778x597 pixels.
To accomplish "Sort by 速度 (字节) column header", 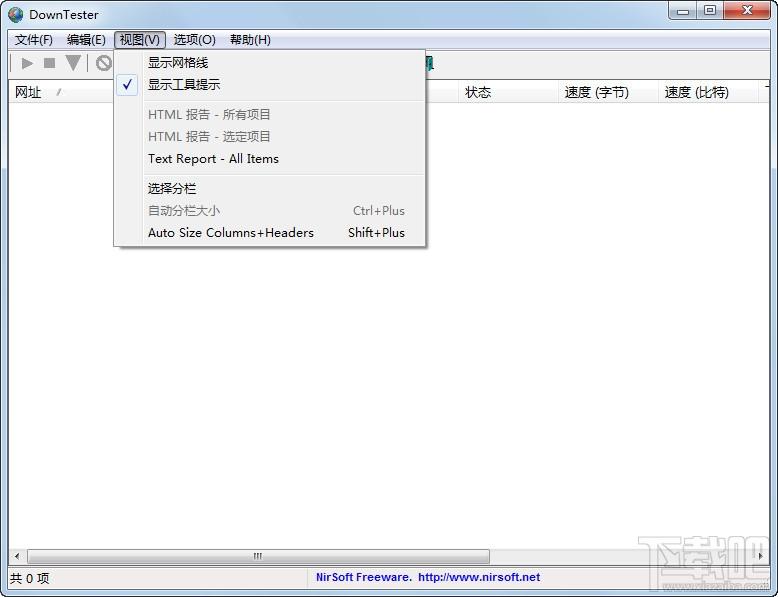I will point(596,92).
